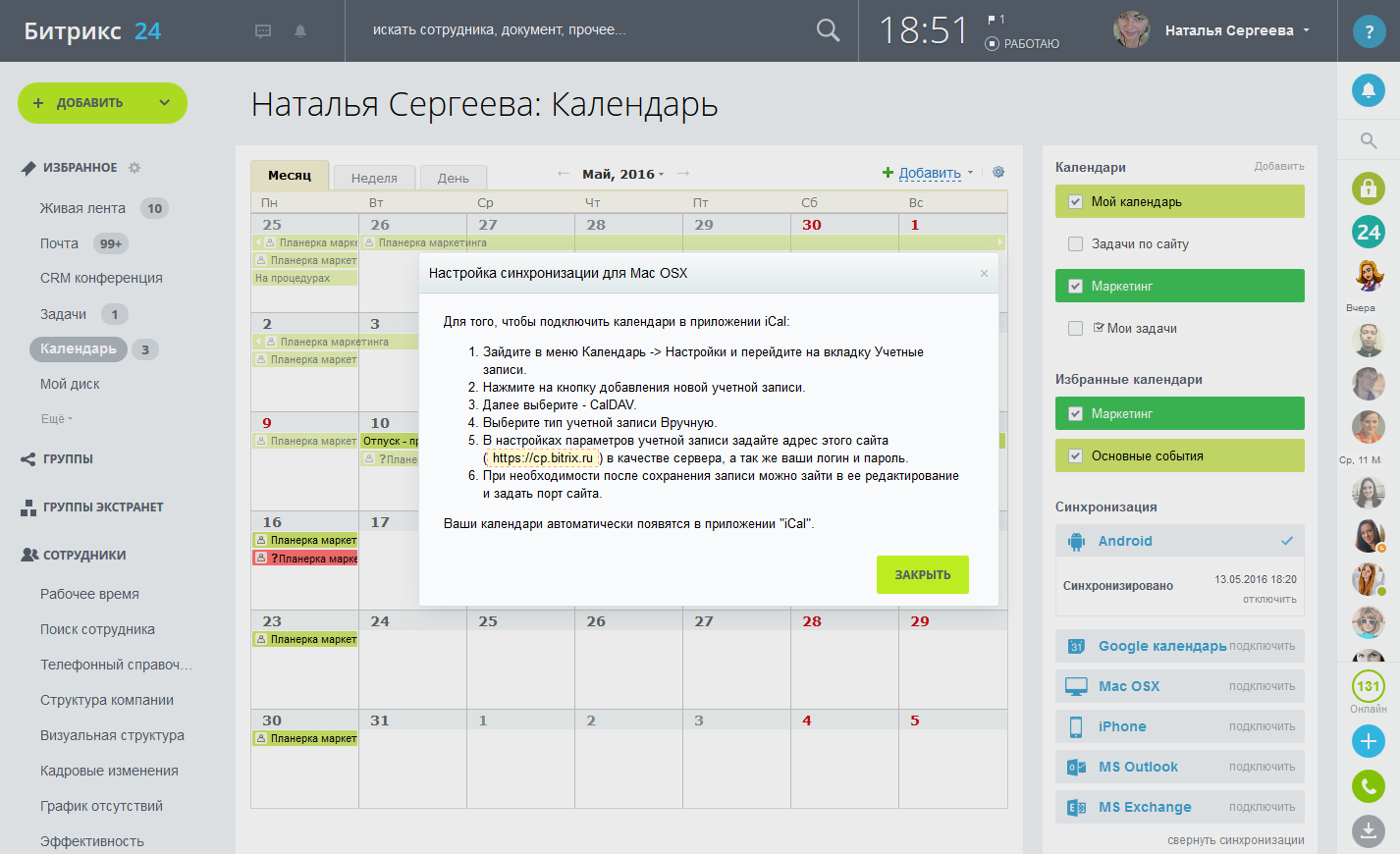Uncheck the Мой календарь checkbox
Viewport: 1400px width, 854px height.
1075,202
